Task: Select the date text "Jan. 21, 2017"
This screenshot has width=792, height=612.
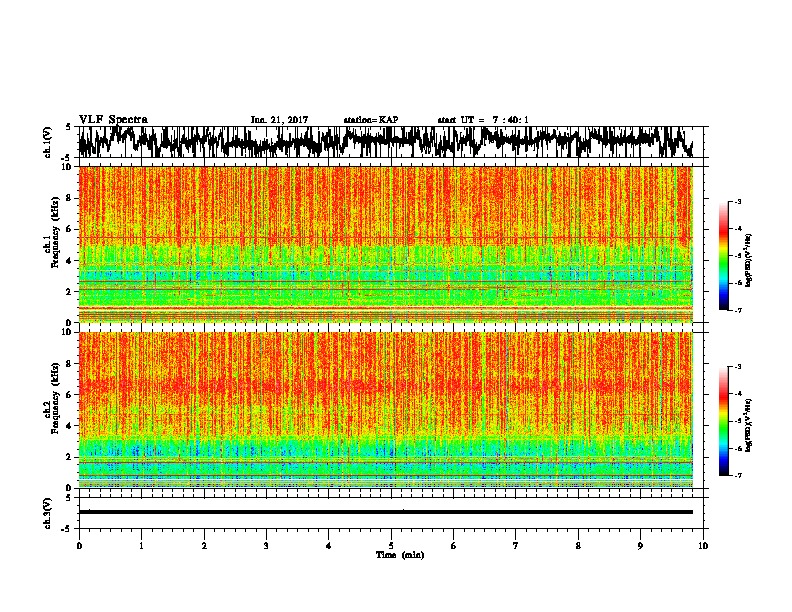Action: click(x=279, y=120)
